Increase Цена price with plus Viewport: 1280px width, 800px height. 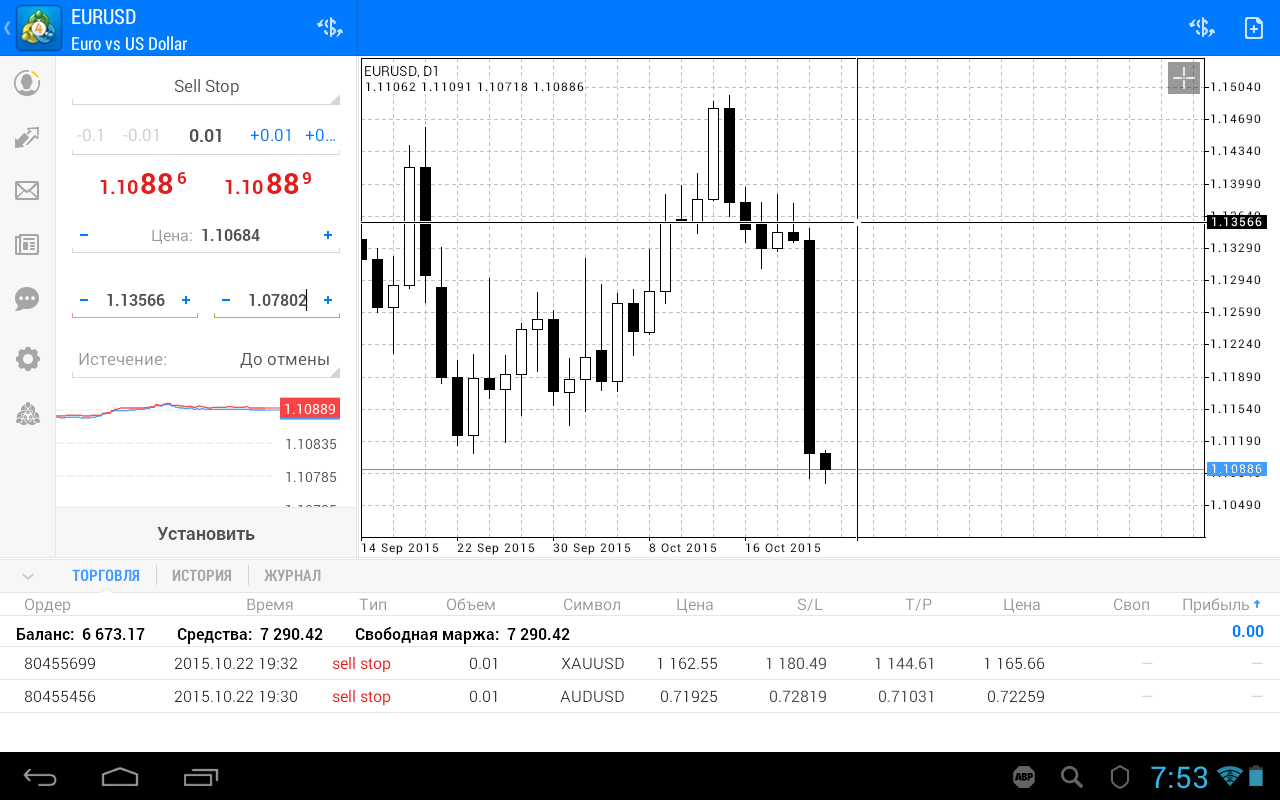pyautogui.click(x=328, y=235)
